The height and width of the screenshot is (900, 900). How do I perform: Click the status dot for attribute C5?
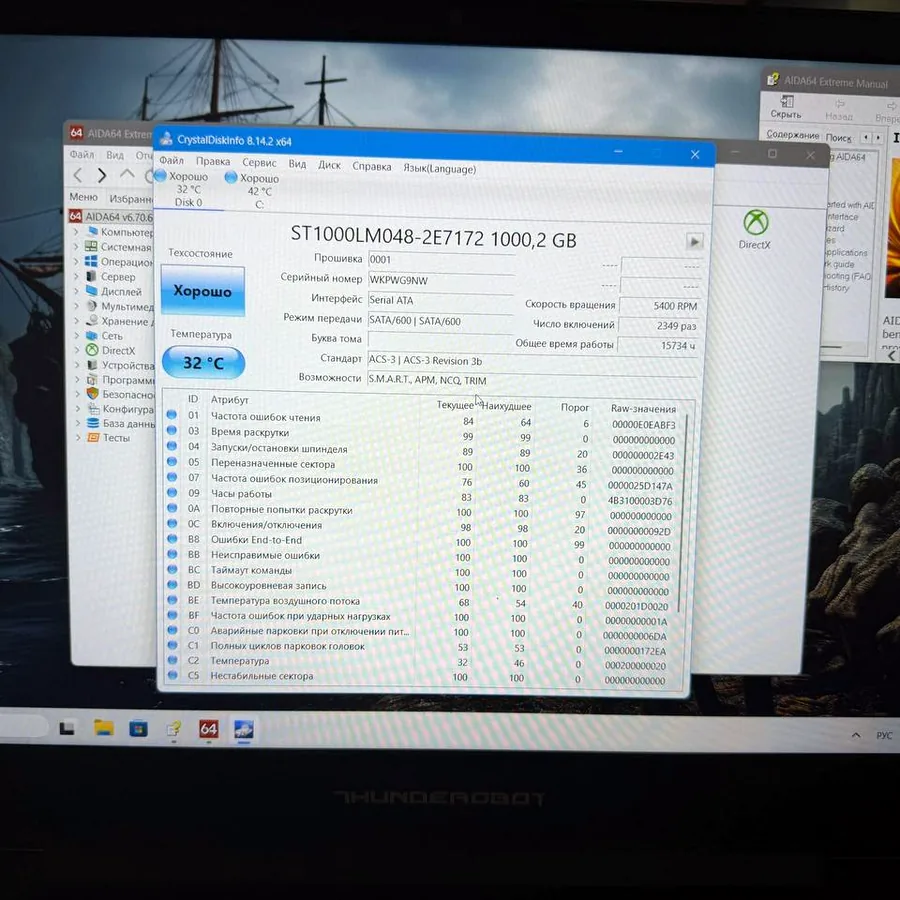point(172,675)
